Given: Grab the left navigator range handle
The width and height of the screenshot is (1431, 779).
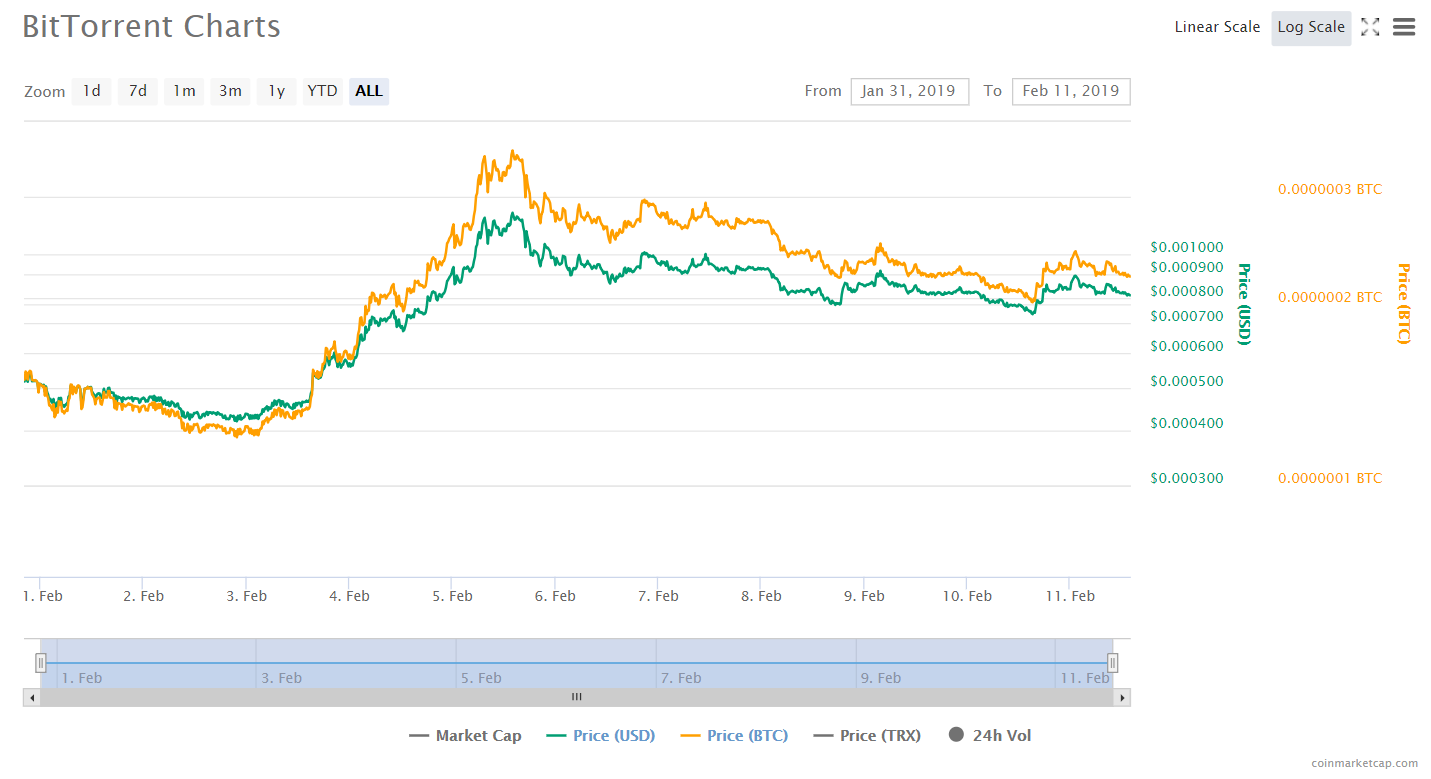Looking at the screenshot, I should [x=41, y=662].
